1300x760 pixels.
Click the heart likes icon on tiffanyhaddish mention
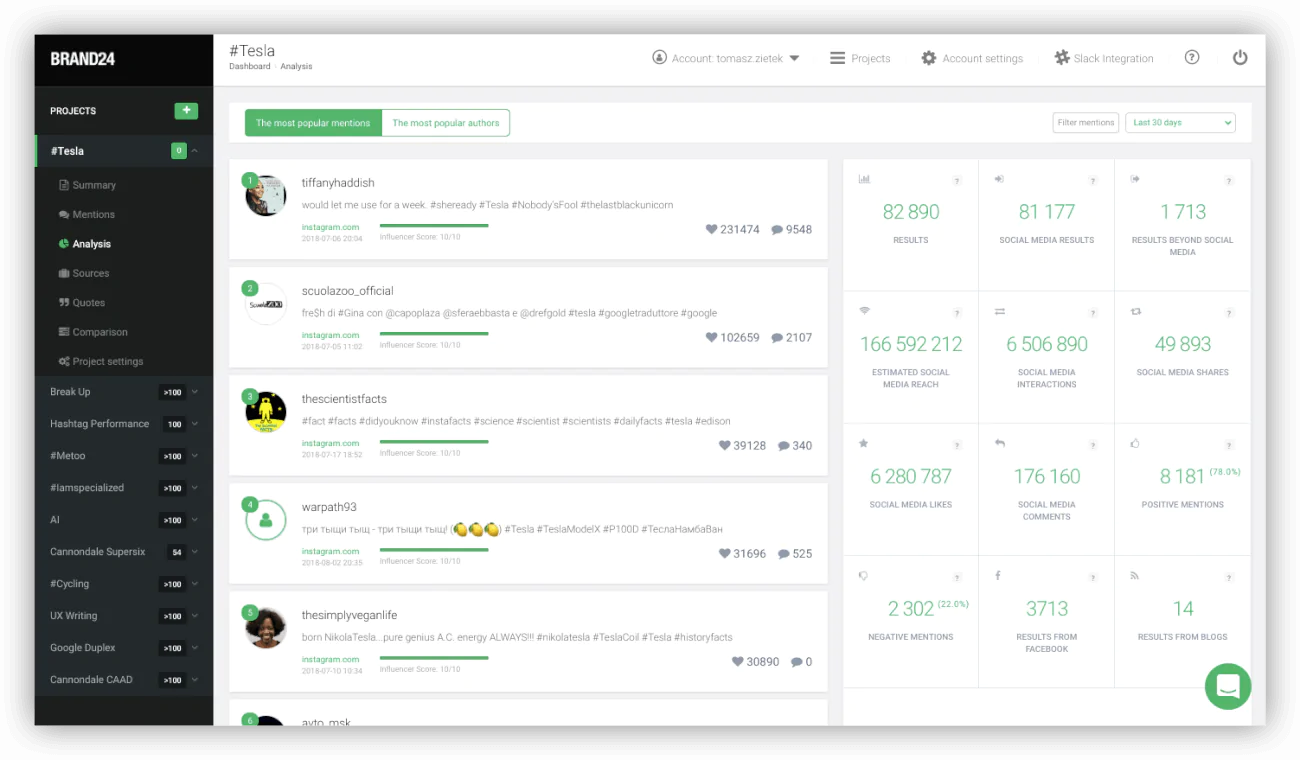coord(711,229)
